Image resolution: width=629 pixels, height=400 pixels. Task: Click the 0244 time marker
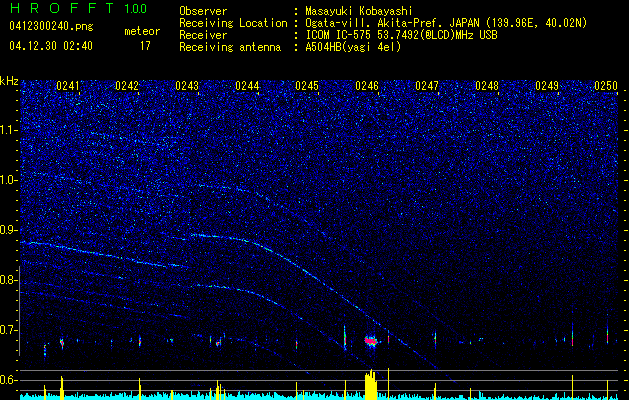coord(247,86)
